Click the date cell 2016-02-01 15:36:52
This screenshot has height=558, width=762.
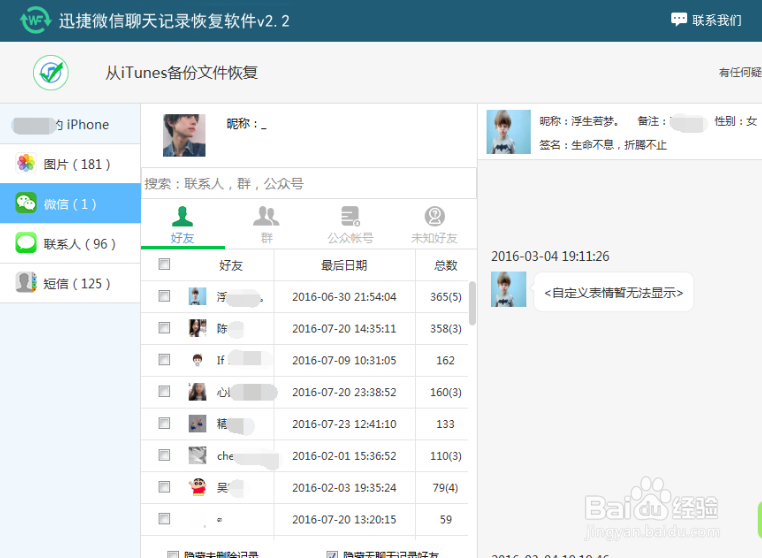click(x=344, y=456)
